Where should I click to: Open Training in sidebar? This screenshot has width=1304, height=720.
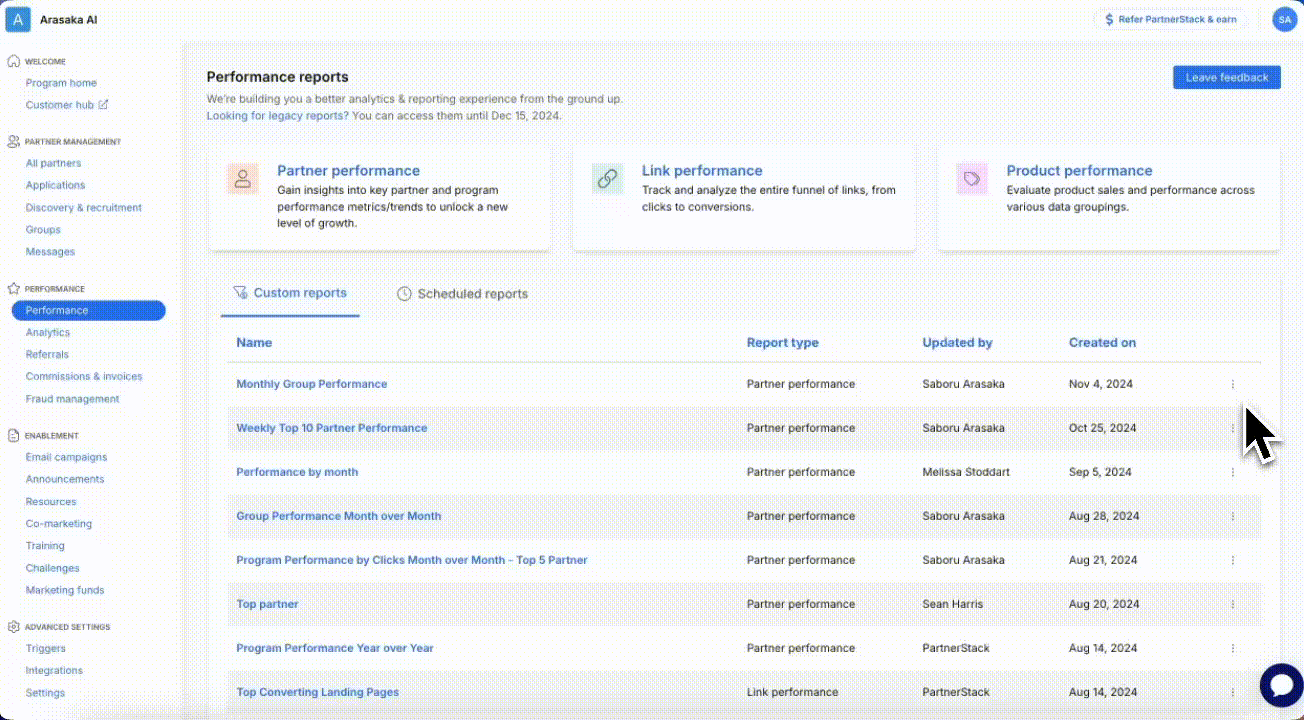click(x=45, y=546)
